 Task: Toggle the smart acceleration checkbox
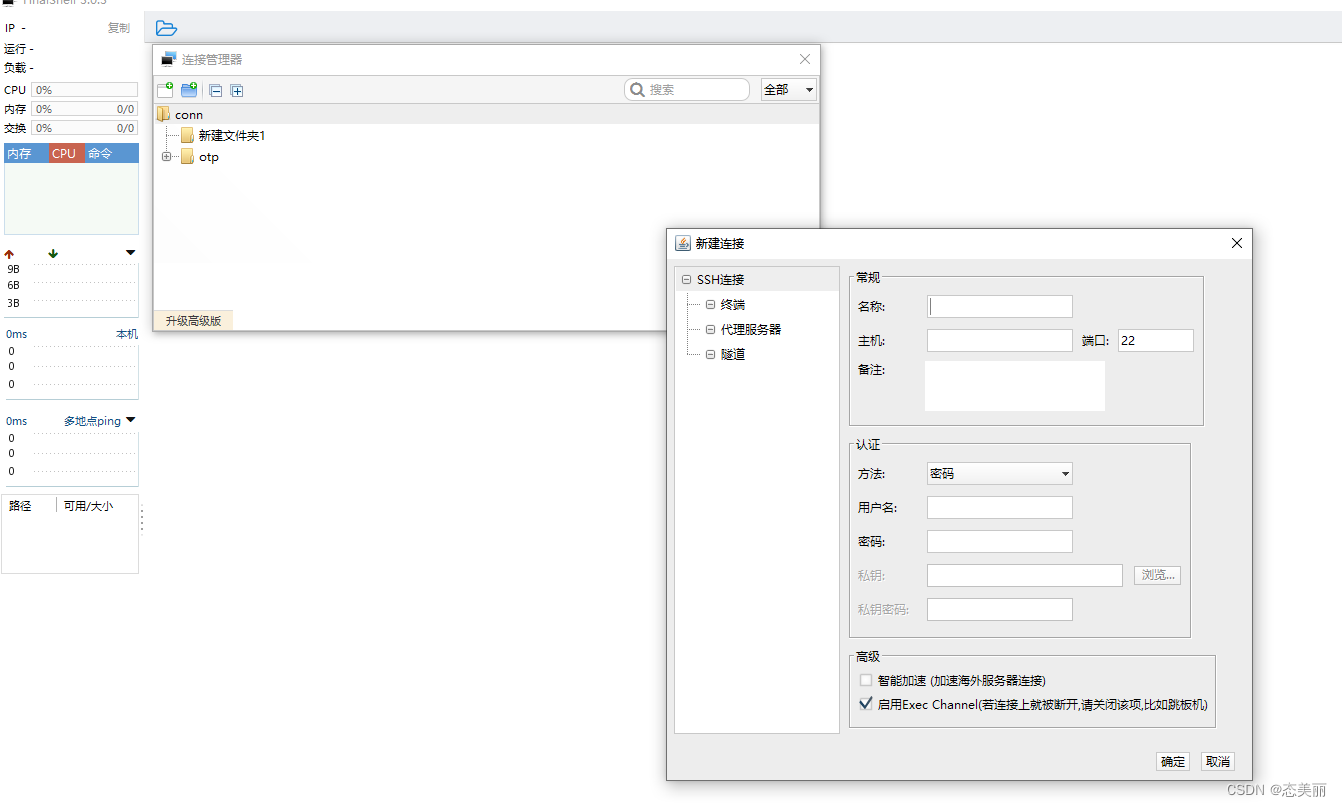(866, 680)
